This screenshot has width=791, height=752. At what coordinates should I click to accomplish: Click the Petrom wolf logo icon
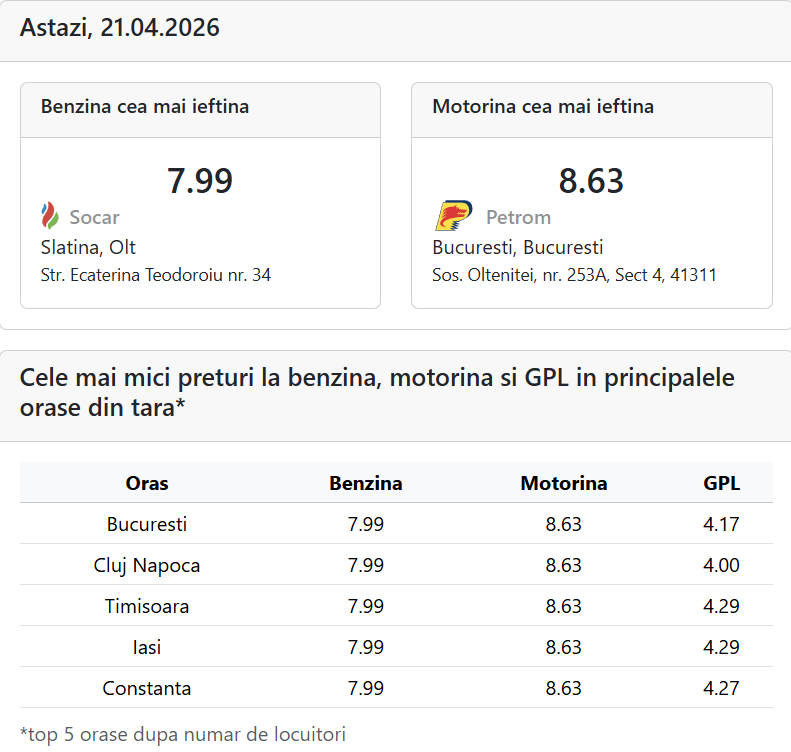tap(453, 216)
